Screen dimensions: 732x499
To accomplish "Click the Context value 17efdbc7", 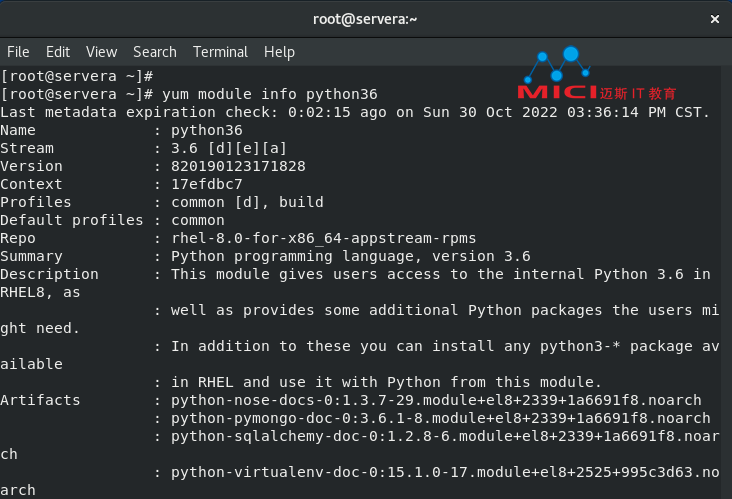I will pos(207,184).
